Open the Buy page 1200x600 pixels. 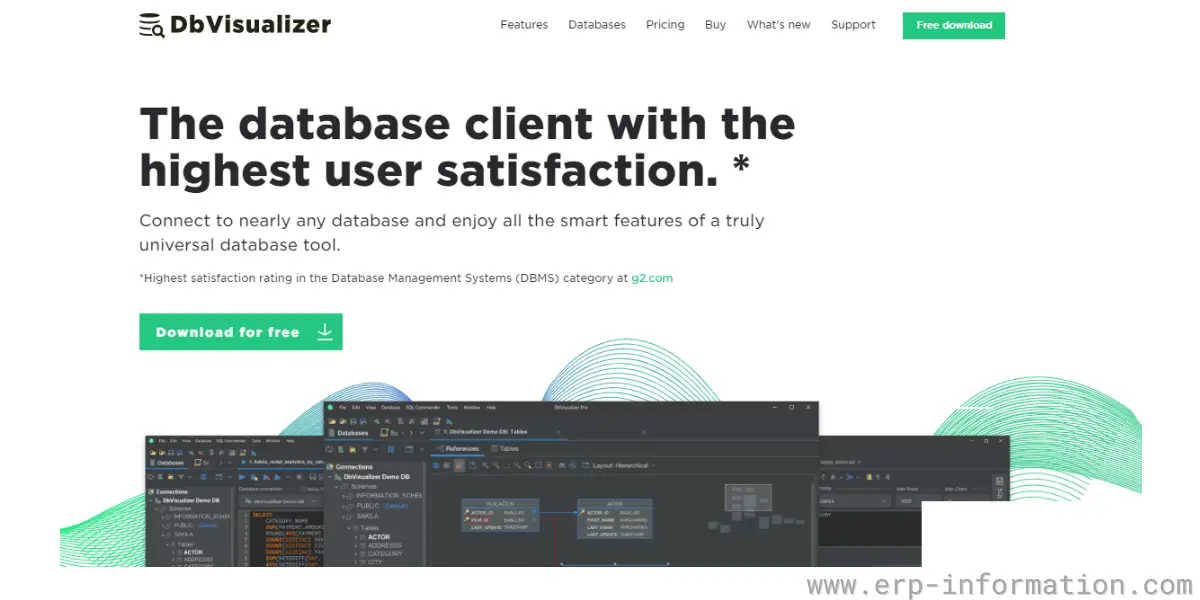coord(715,25)
